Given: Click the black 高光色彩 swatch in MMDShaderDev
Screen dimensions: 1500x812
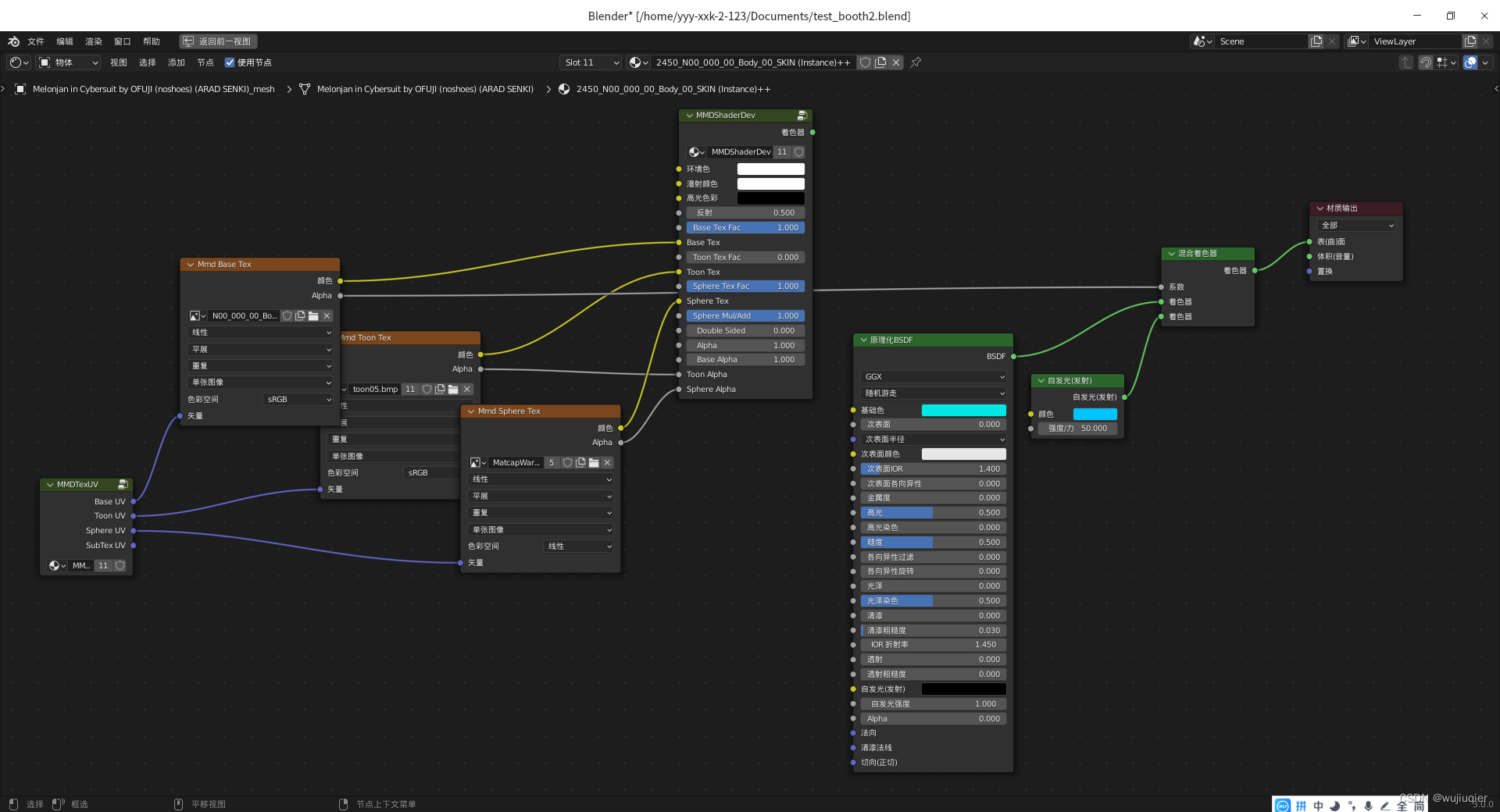Looking at the screenshot, I should point(771,198).
